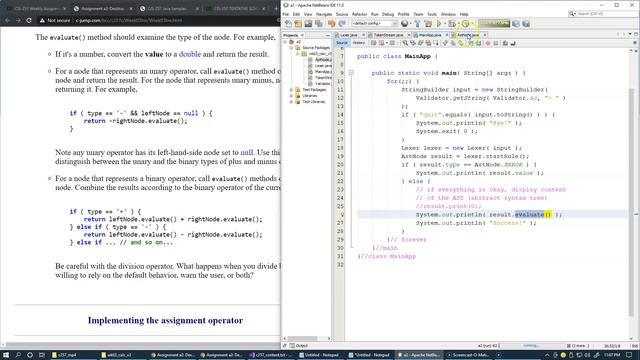Click Open Project icon in NetBeans toolbar
The image size is (640, 360).
(x=308, y=24)
